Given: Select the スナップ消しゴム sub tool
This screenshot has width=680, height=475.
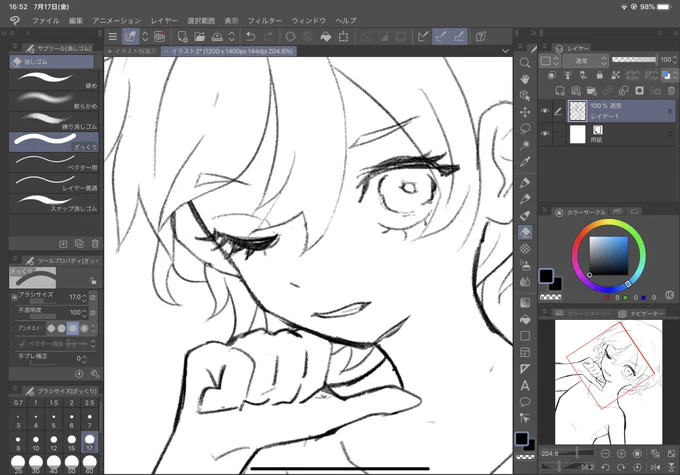Looking at the screenshot, I should (x=53, y=203).
